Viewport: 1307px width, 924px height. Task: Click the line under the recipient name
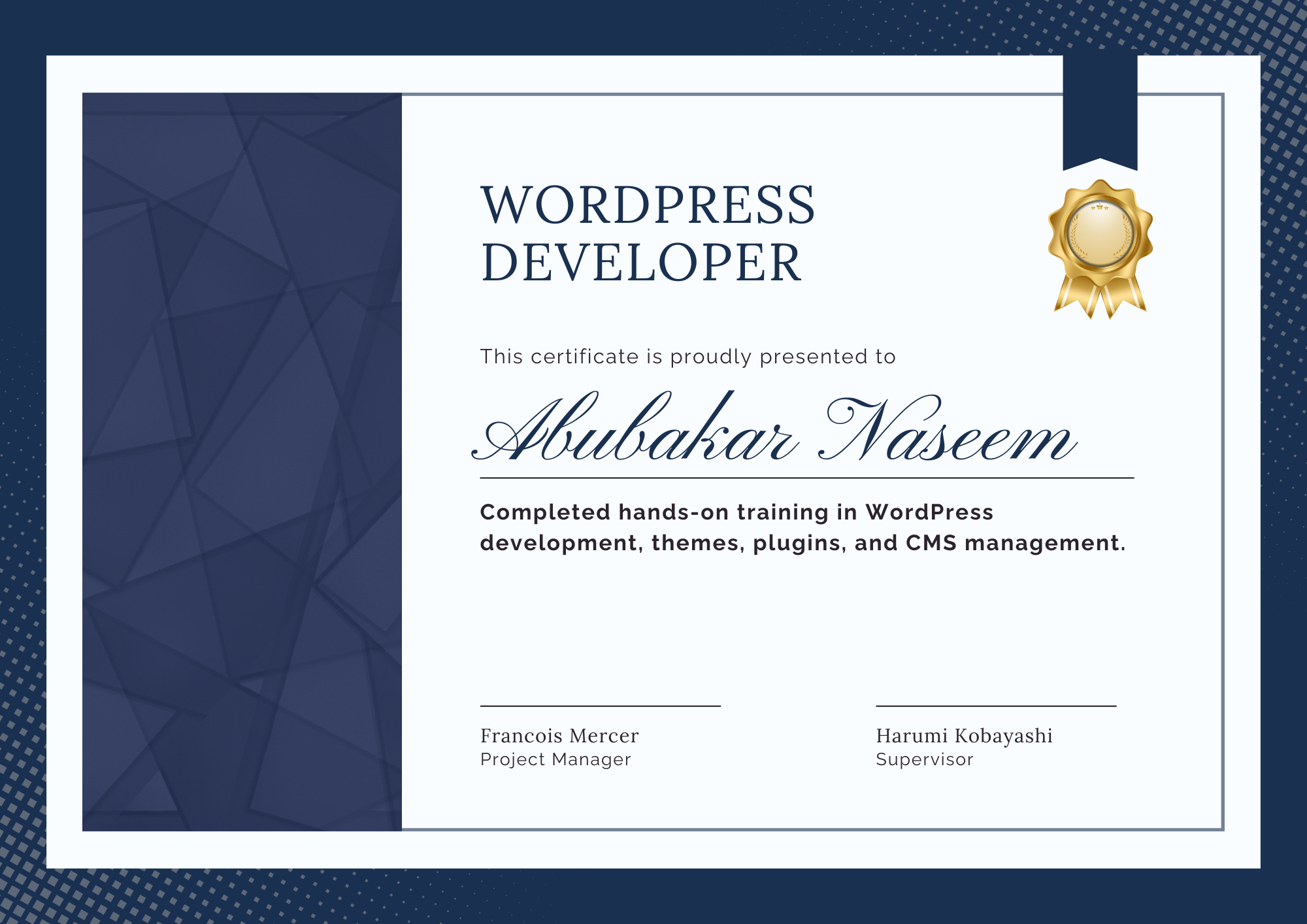[x=806, y=478]
